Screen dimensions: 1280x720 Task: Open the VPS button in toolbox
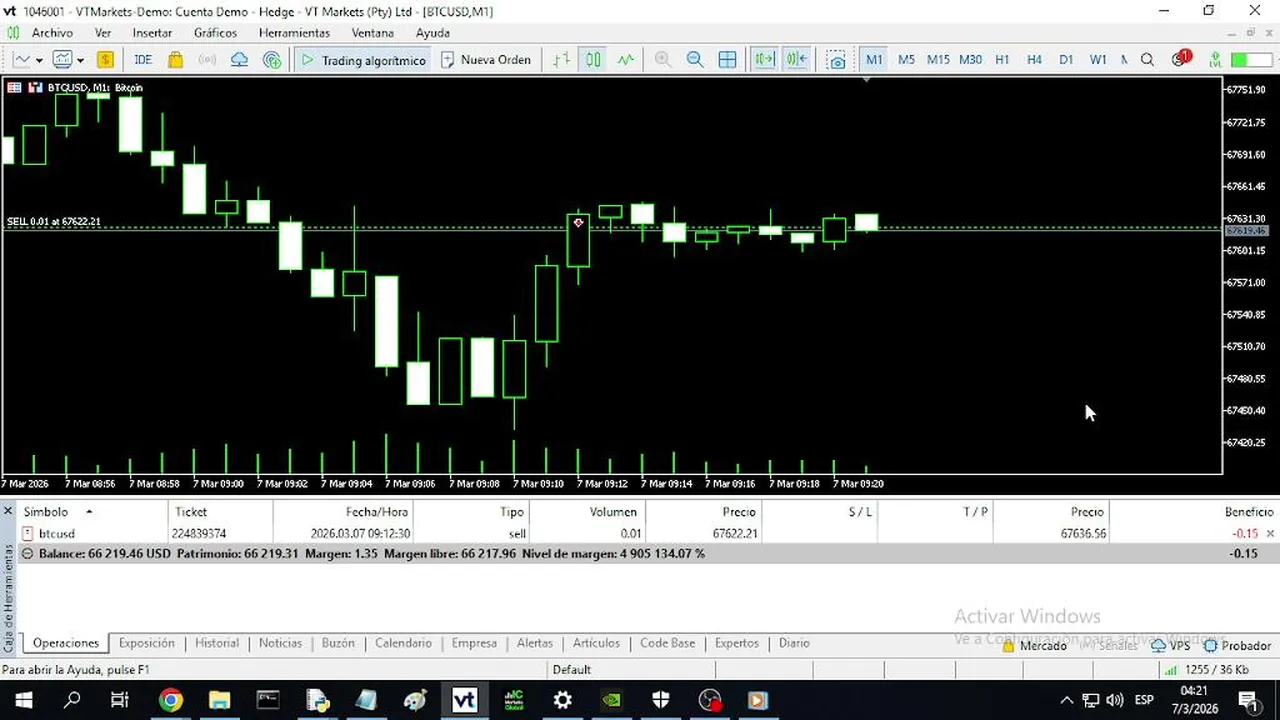pyautogui.click(x=1170, y=646)
